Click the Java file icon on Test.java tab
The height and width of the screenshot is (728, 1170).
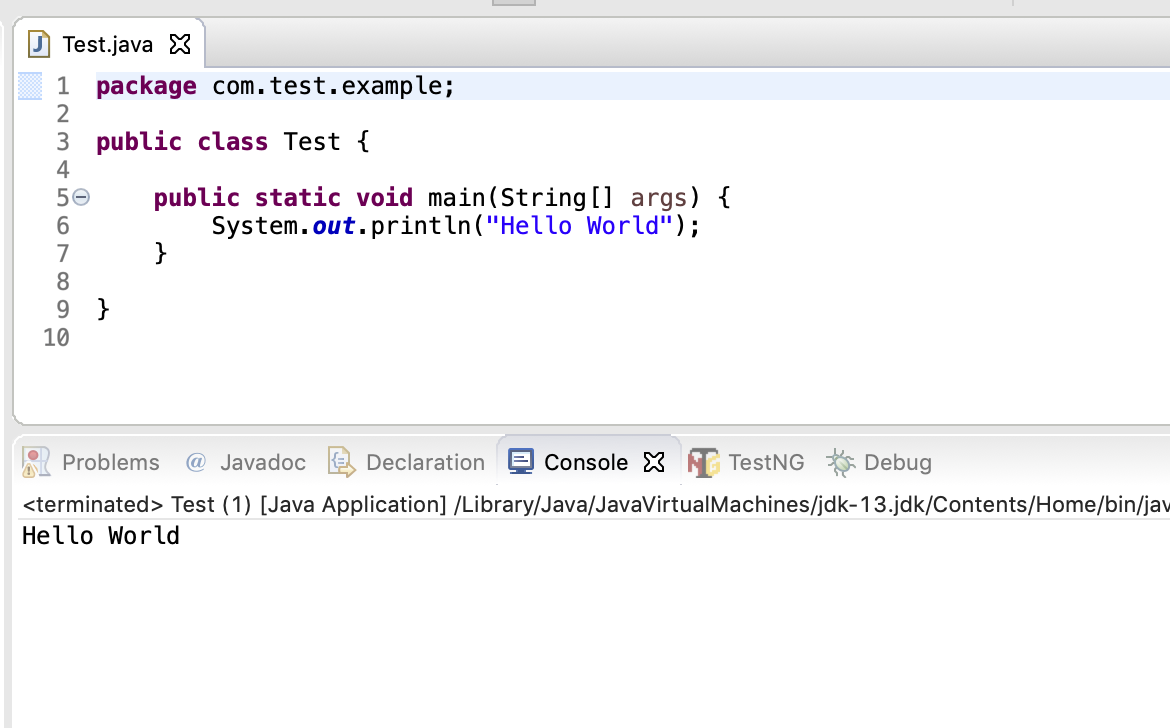pyautogui.click(x=38, y=42)
